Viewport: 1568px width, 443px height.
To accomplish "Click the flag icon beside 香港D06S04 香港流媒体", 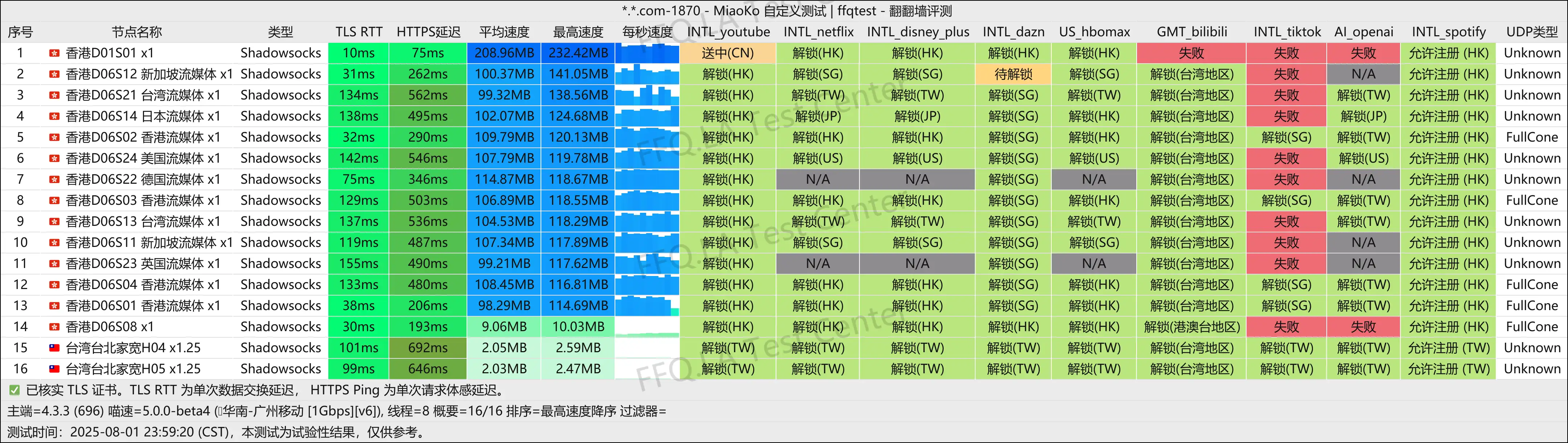I will [x=54, y=285].
